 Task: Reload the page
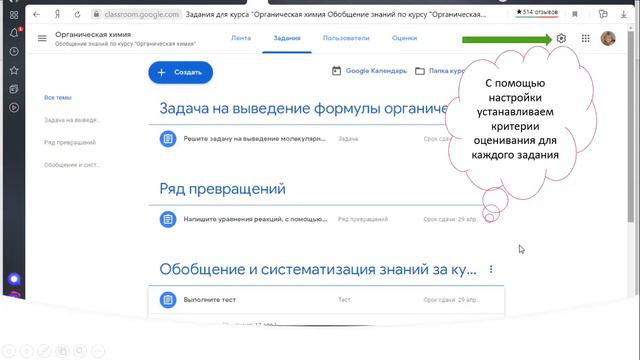point(77,14)
